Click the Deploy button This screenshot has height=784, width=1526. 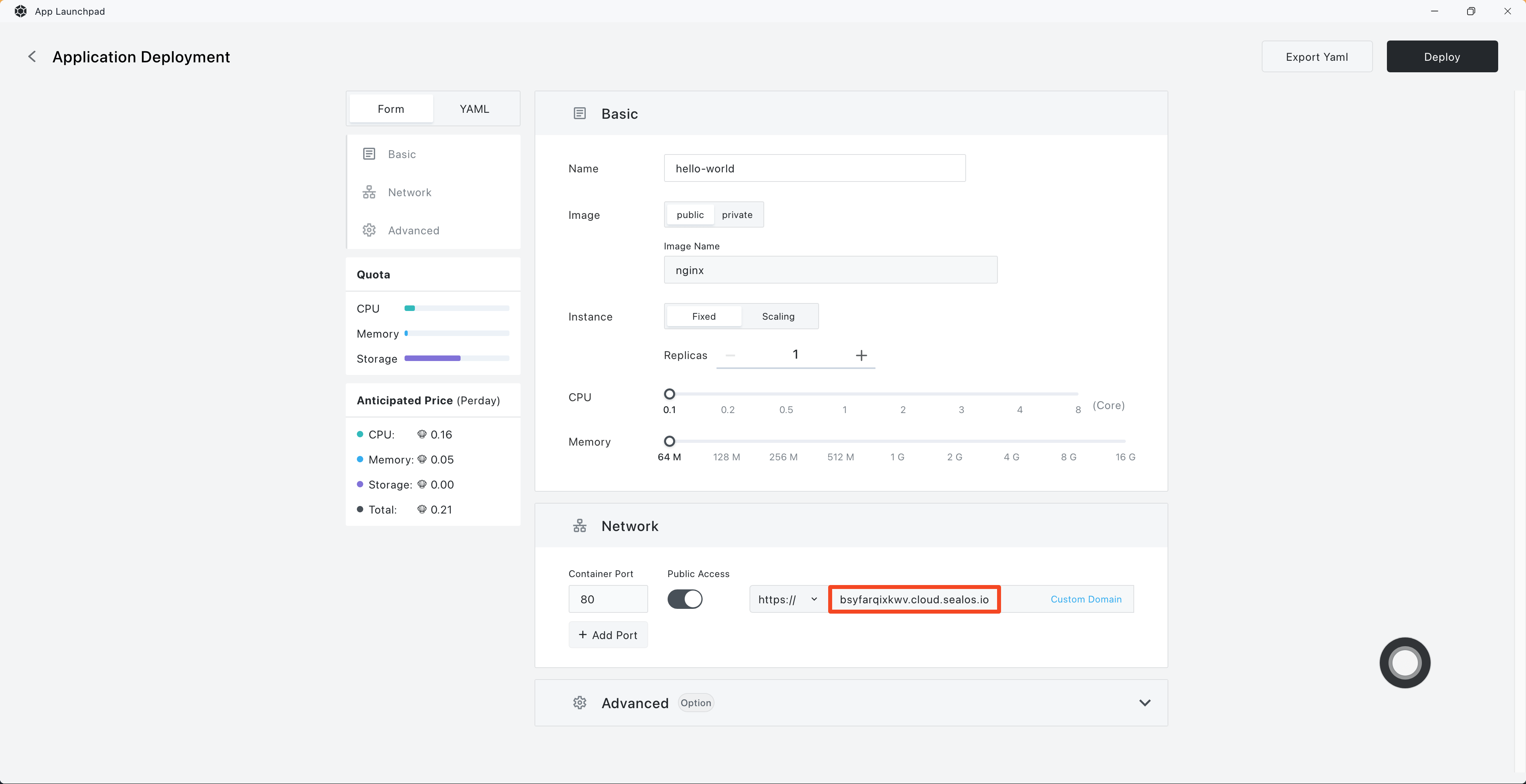pyautogui.click(x=1442, y=57)
